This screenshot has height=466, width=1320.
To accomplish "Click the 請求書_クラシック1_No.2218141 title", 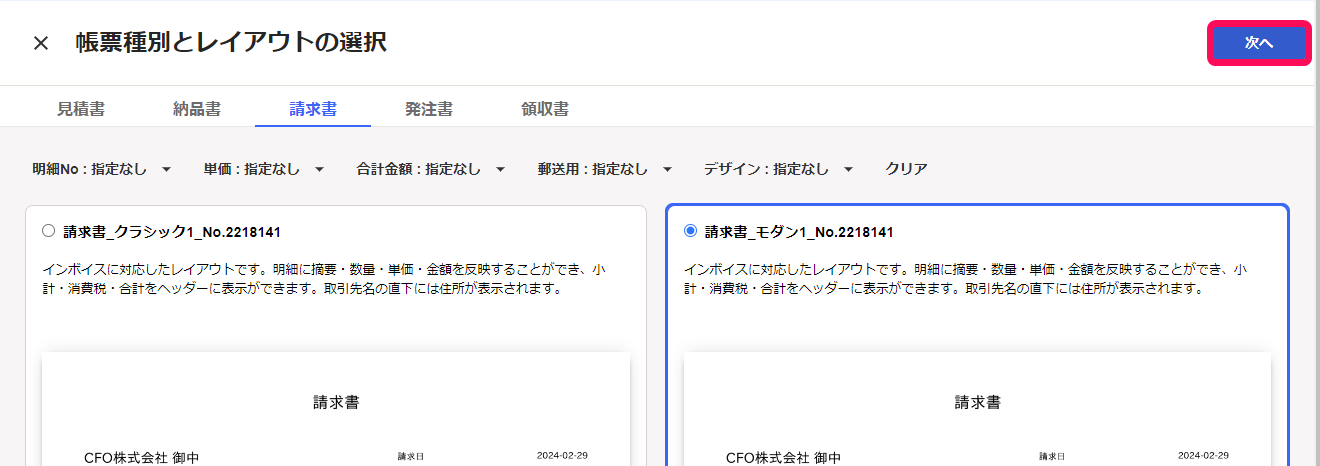I will (x=171, y=232).
